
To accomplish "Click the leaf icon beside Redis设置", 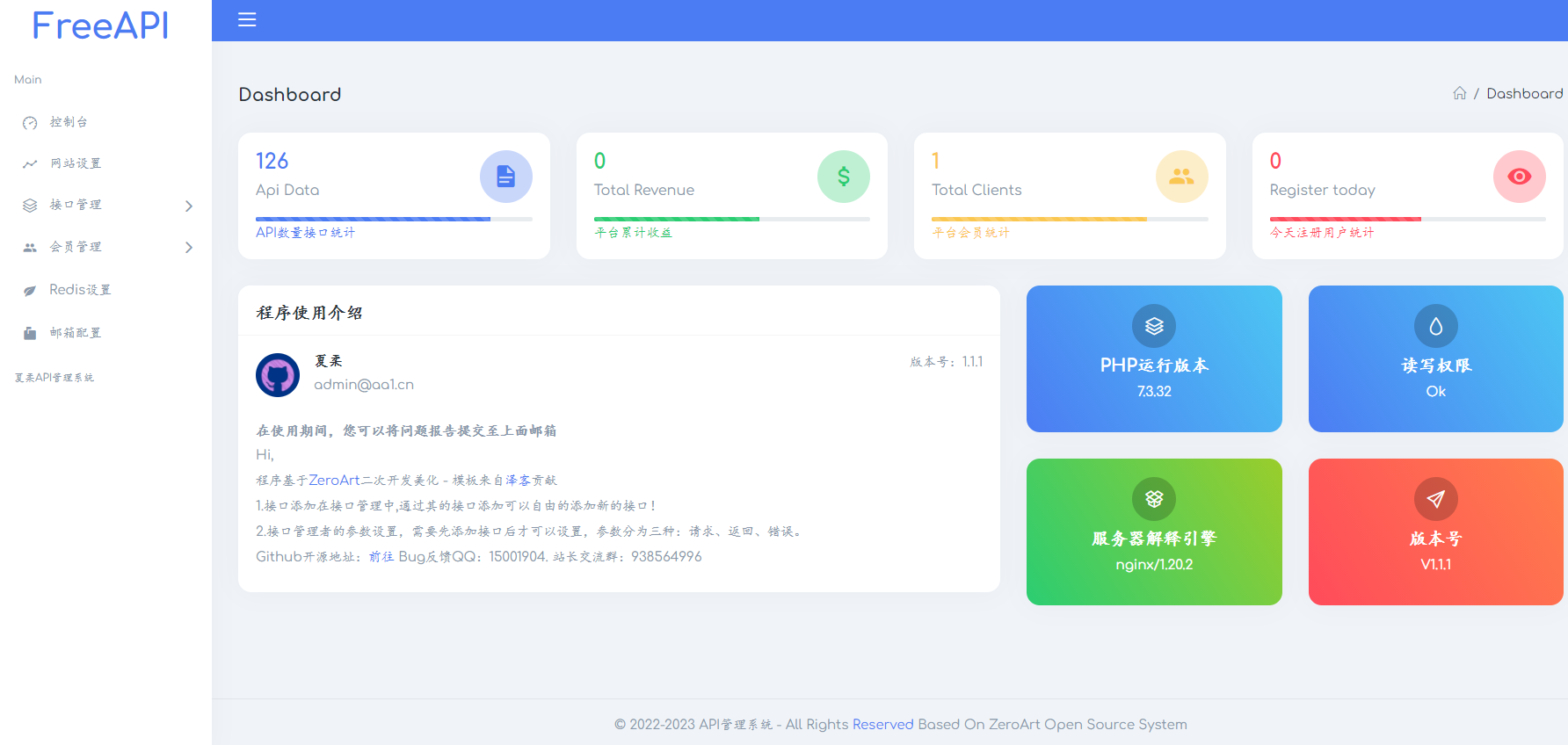I will (30, 291).
